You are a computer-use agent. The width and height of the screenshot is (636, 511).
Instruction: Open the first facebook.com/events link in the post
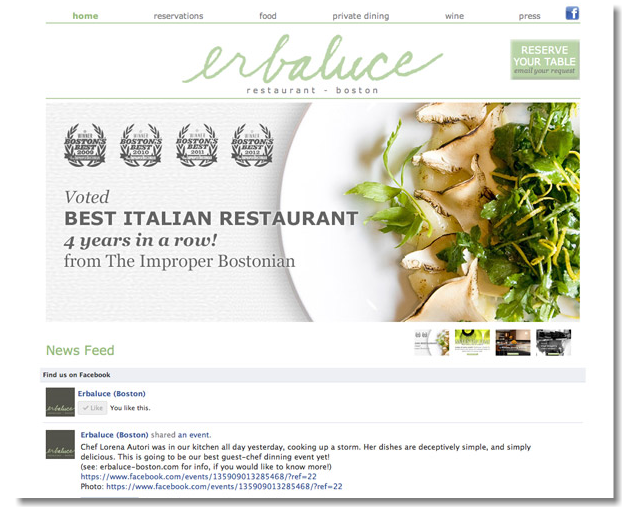click(x=198, y=477)
